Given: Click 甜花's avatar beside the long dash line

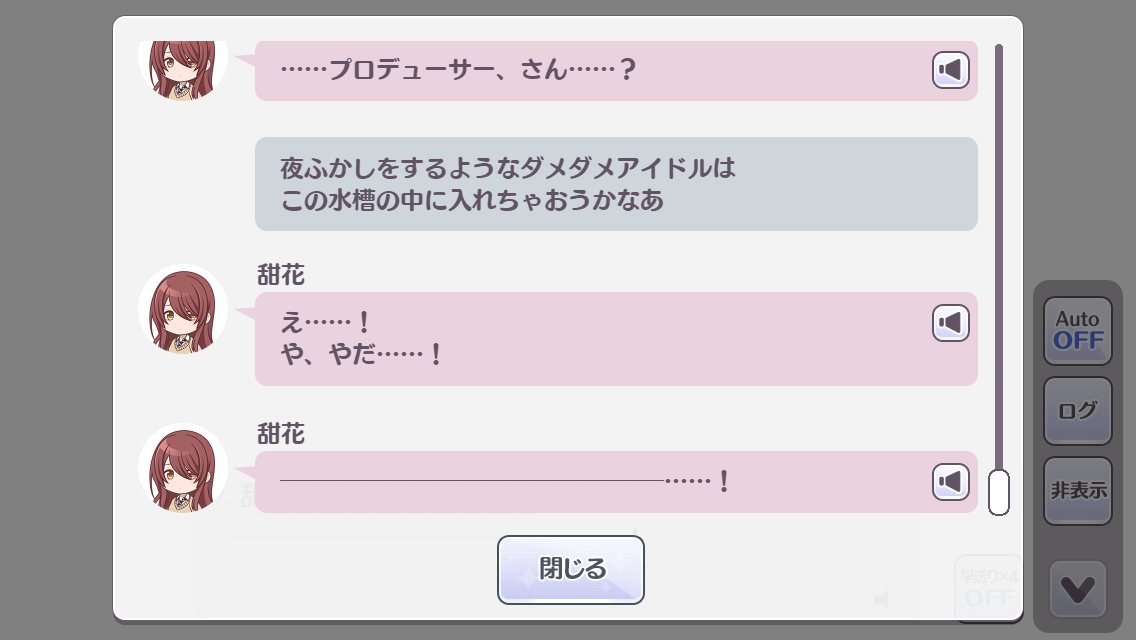Looking at the screenshot, I should [x=183, y=468].
